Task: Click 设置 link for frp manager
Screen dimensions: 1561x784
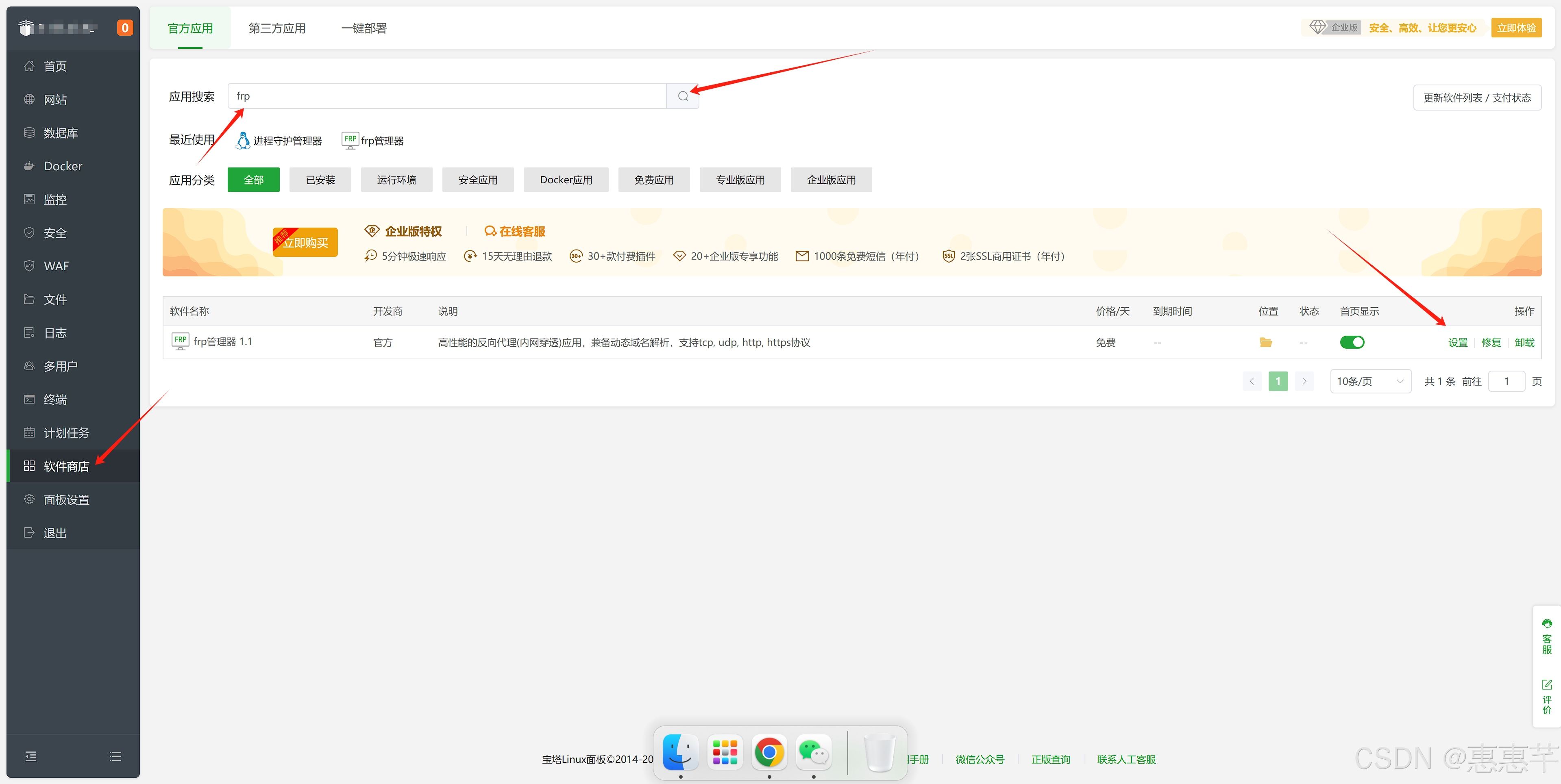Action: tap(1457, 342)
